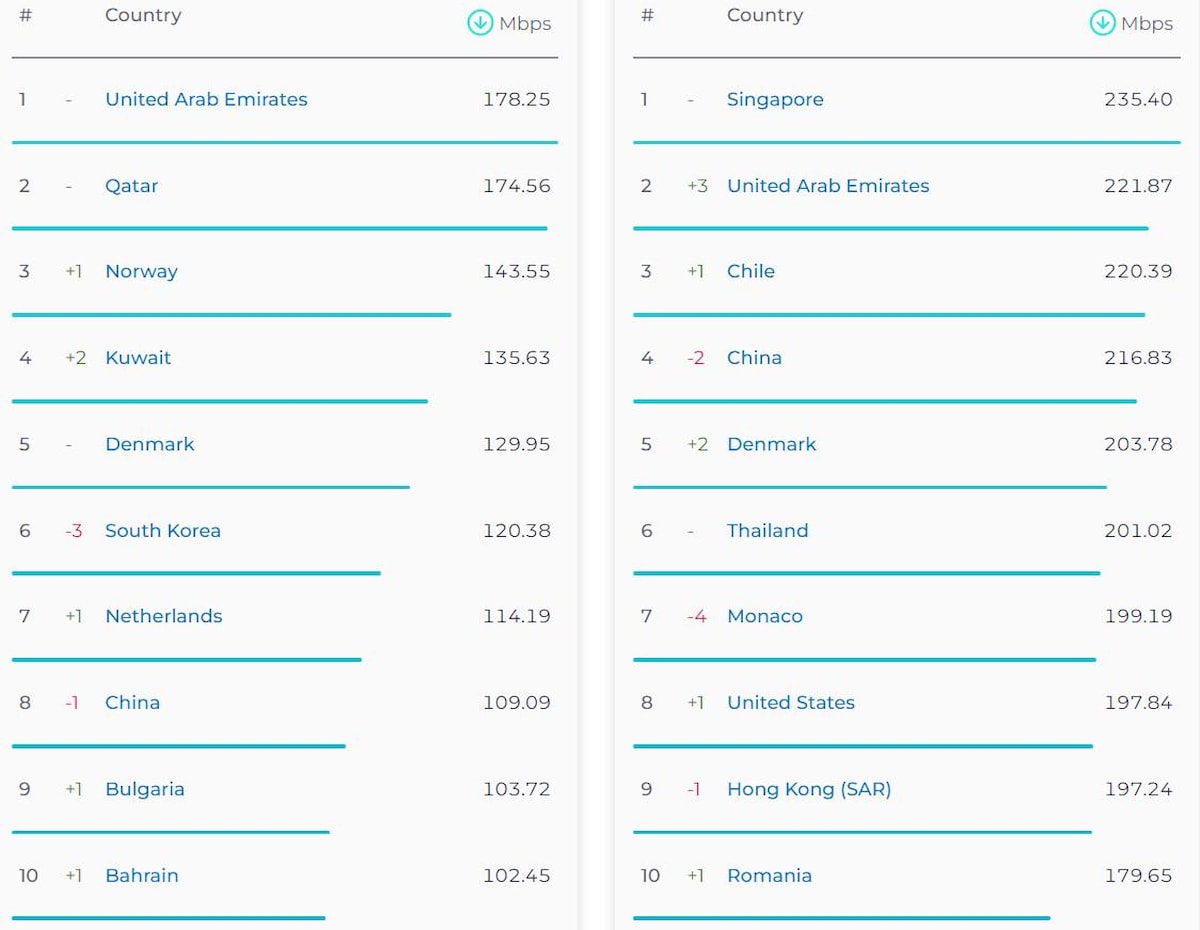Image resolution: width=1200 pixels, height=930 pixels.
Task: Select the Monaco link
Action: (x=765, y=617)
